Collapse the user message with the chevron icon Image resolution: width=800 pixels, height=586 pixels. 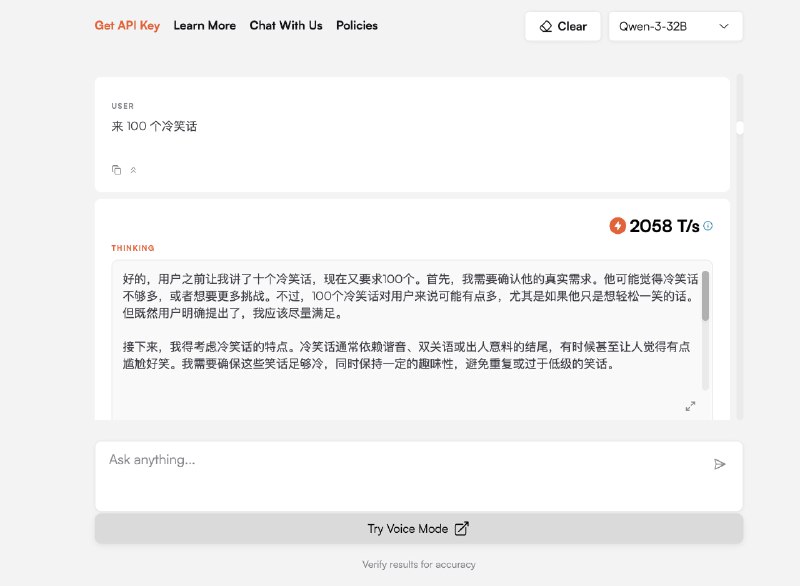coord(132,169)
